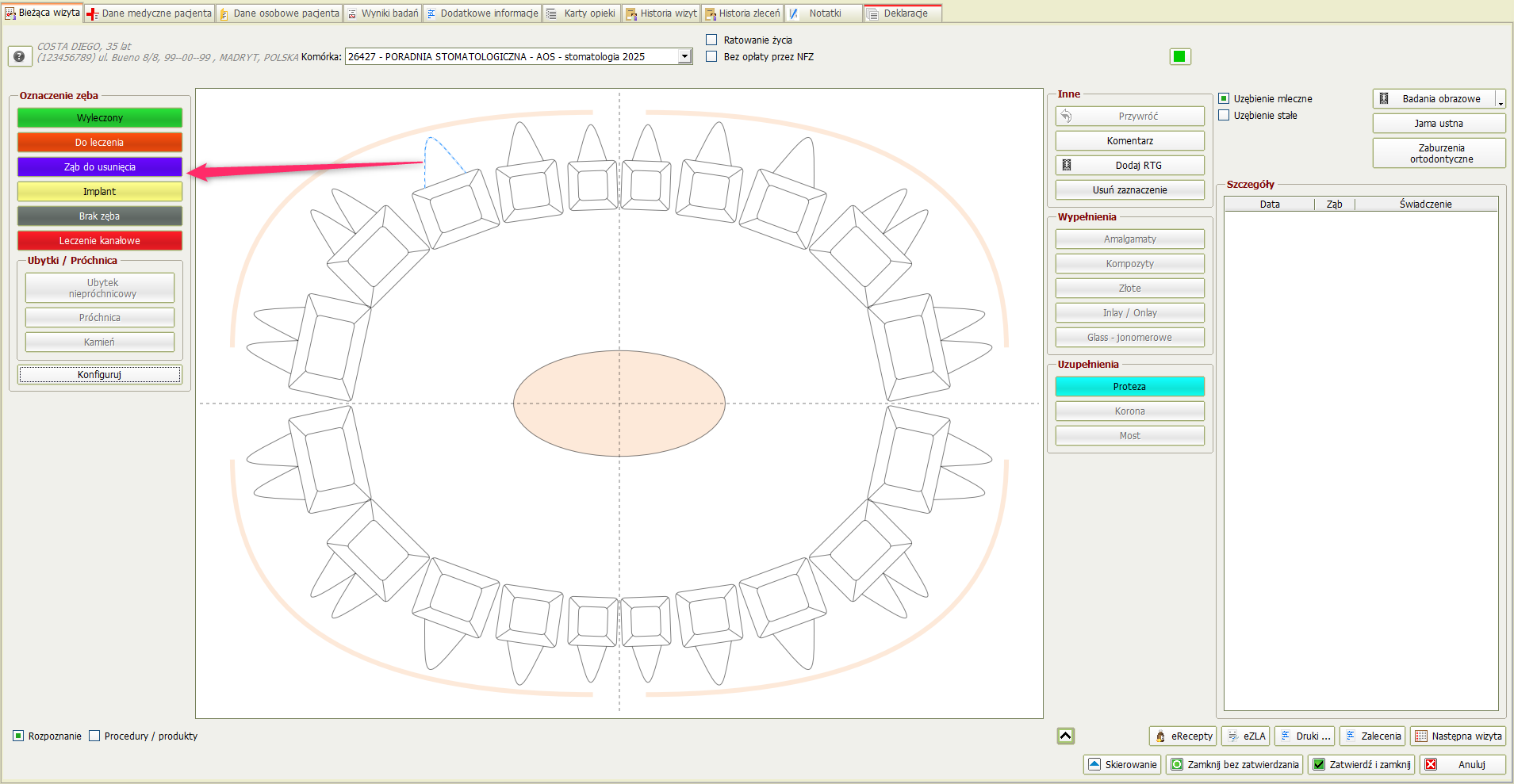Open eZLA sick leave form
Screen dimensions: 1514x784
[x=1246, y=736]
